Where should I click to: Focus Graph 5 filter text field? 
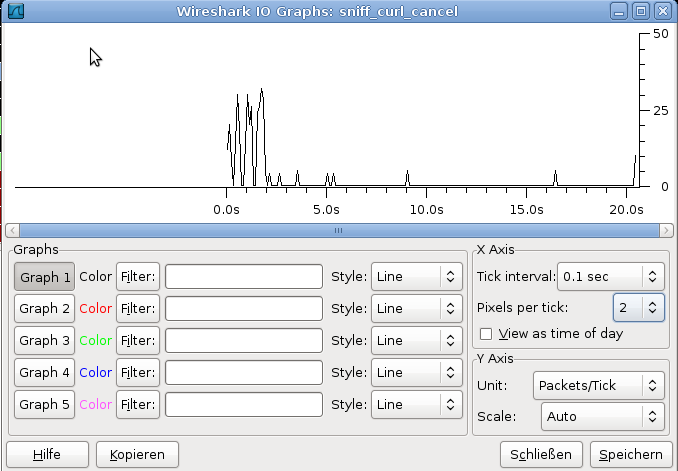(x=244, y=404)
